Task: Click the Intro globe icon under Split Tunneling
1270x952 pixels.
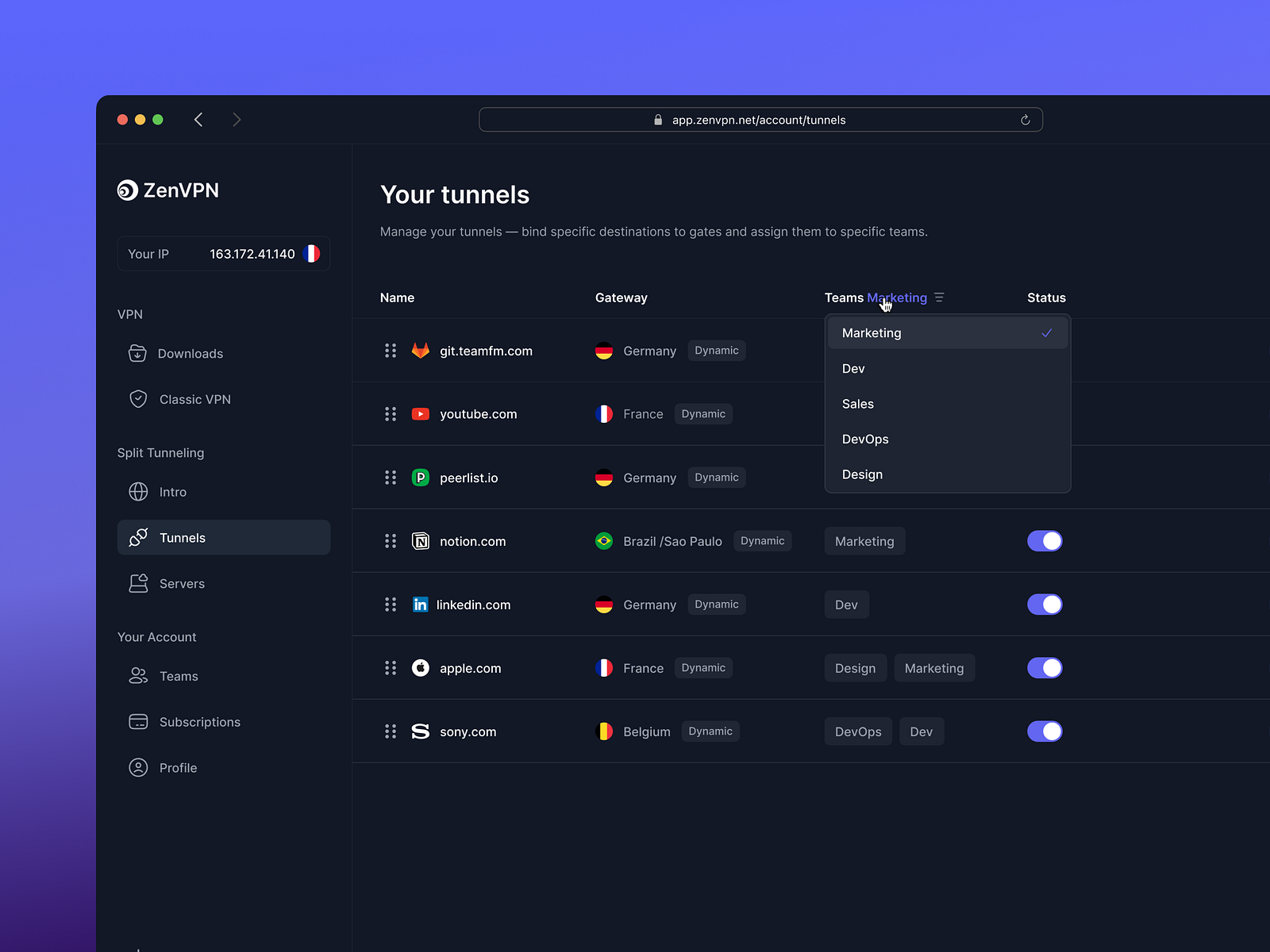Action: pyautogui.click(x=138, y=492)
